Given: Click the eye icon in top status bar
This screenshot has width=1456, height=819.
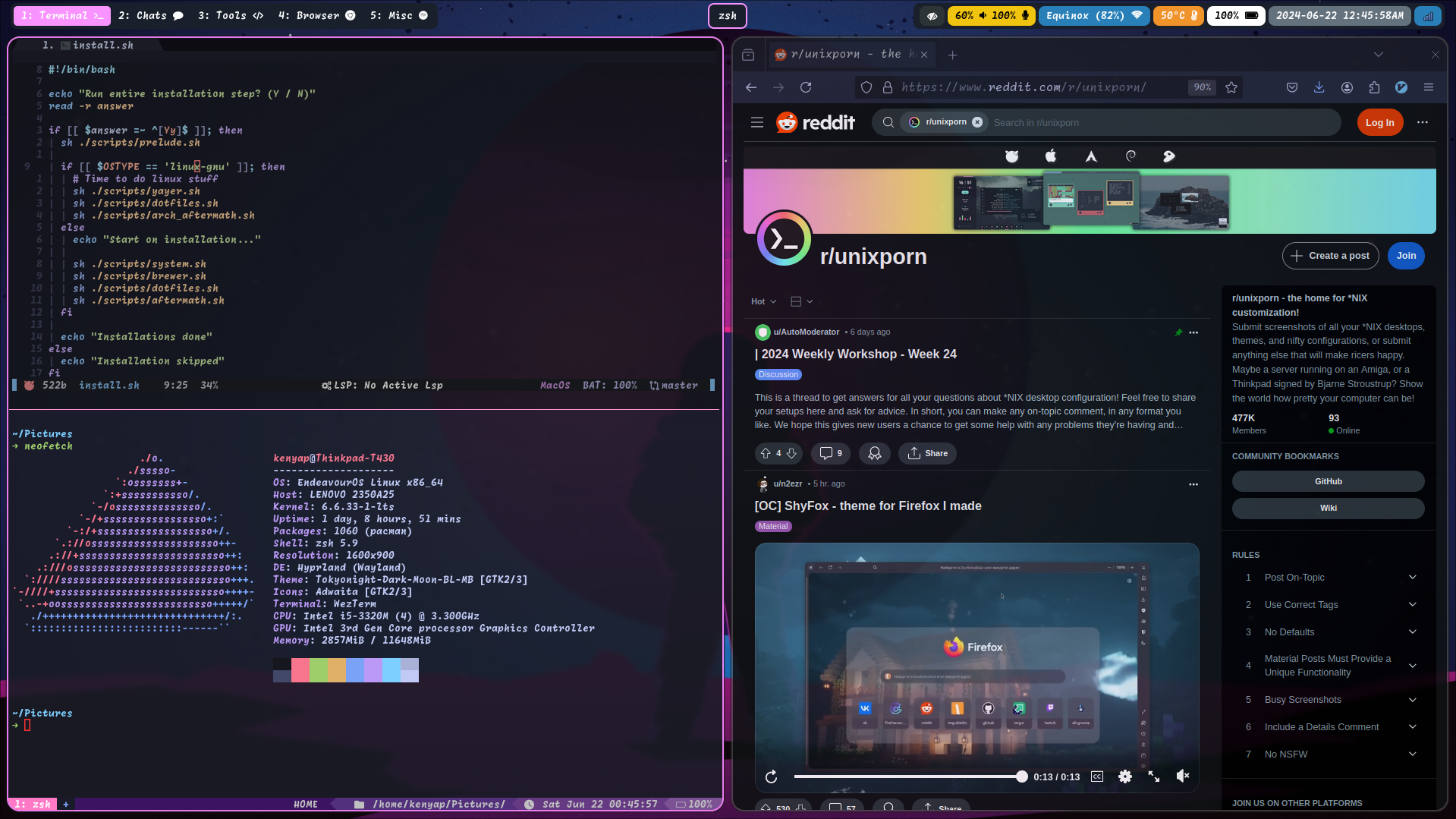Looking at the screenshot, I should (932, 16).
